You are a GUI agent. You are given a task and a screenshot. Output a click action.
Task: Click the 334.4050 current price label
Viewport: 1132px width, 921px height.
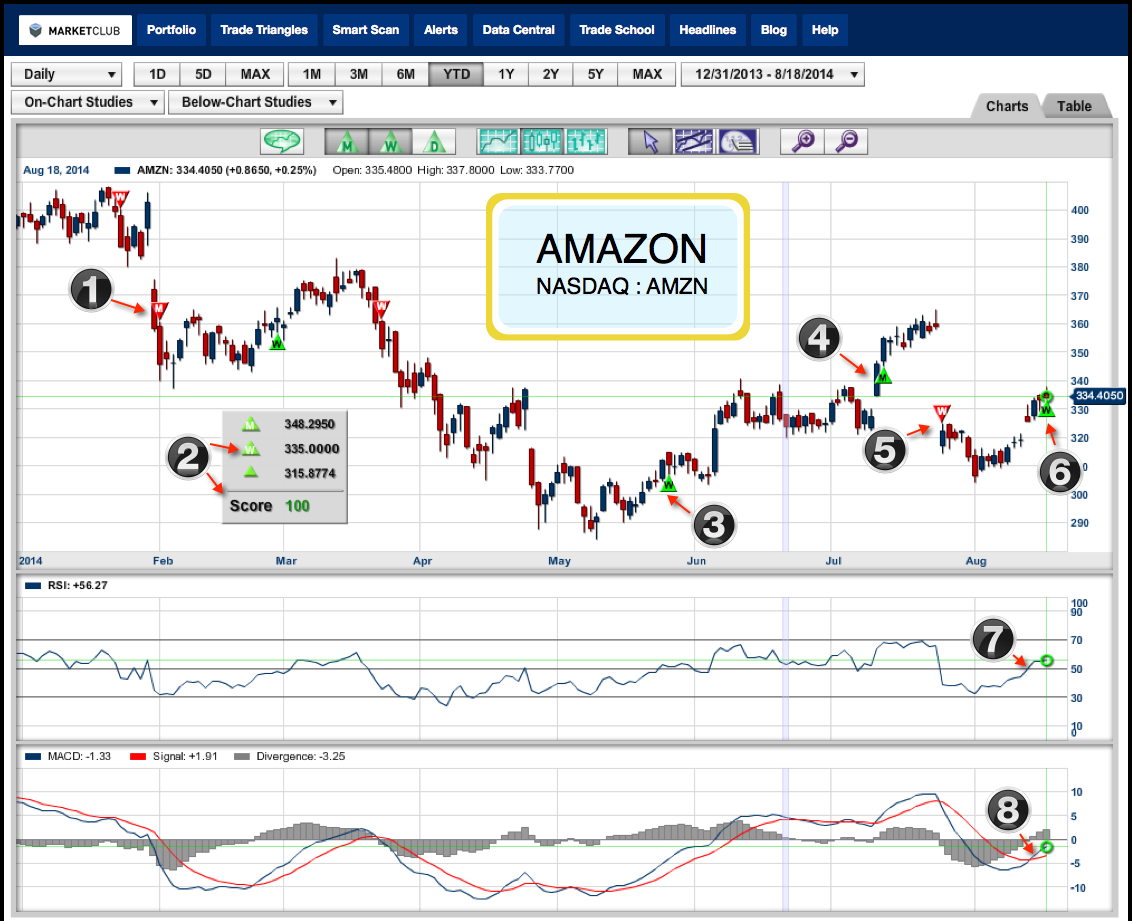(x=1099, y=396)
